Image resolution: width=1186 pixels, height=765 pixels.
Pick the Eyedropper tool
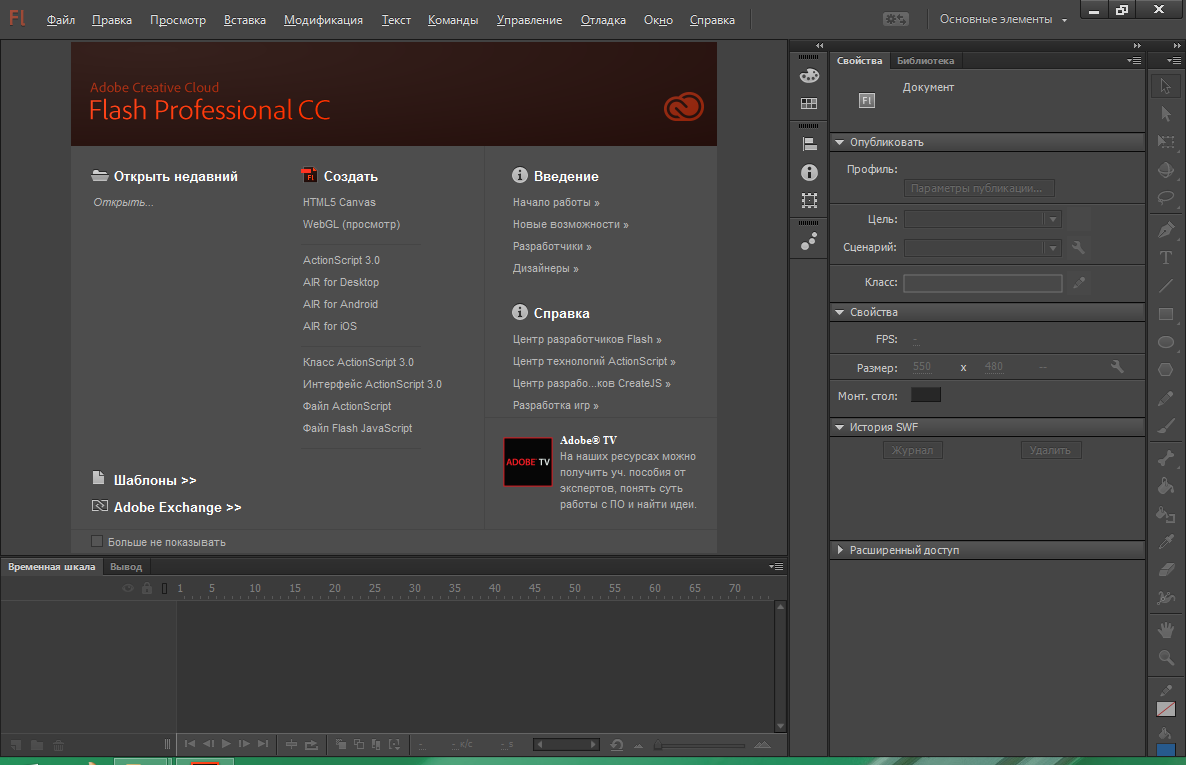point(1166,542)
